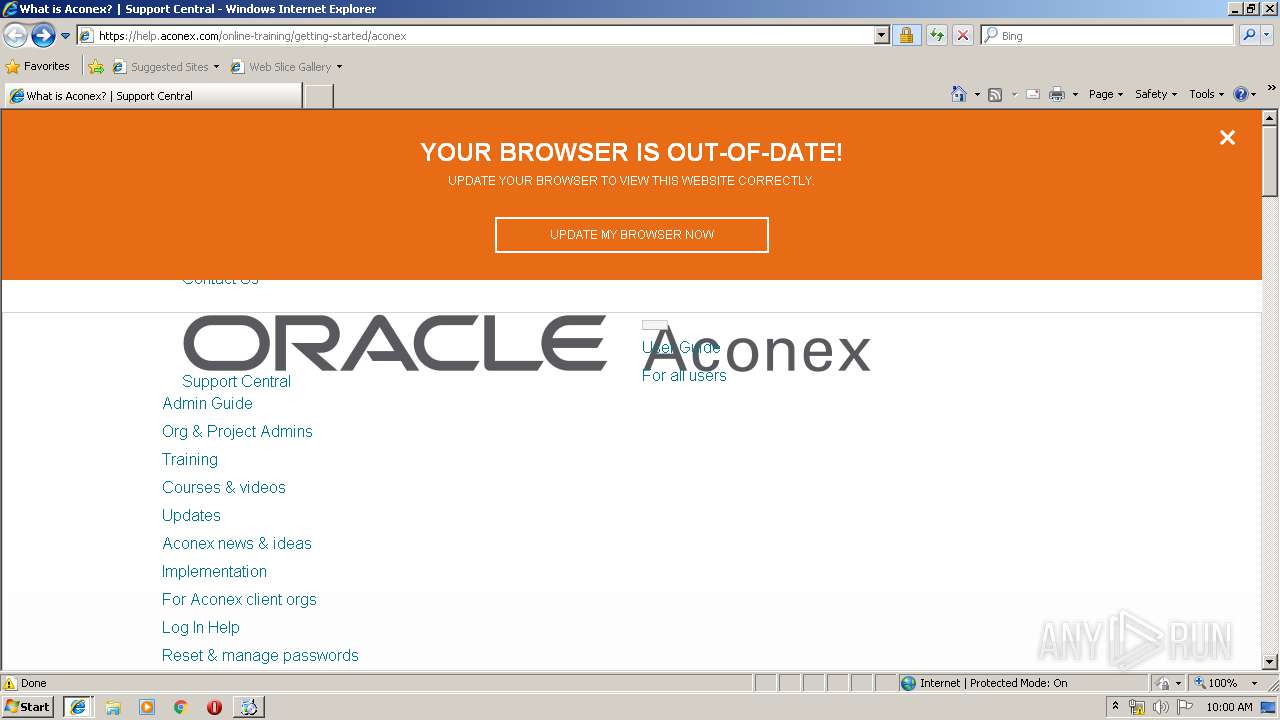Click the Oracle logo
1280x720 pixels.
pos(394,343)
